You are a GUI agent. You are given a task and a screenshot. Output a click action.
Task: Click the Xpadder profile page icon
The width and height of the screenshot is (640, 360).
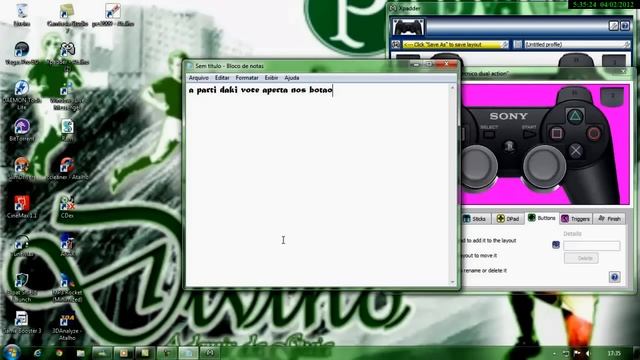pyautogui.click(x=518, y=44)
